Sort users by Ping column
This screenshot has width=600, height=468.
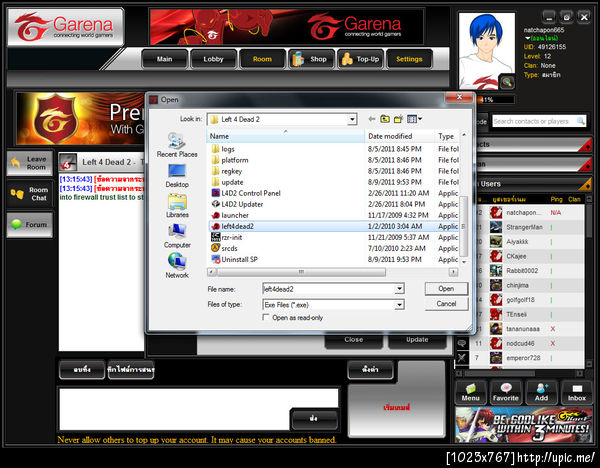556,199
